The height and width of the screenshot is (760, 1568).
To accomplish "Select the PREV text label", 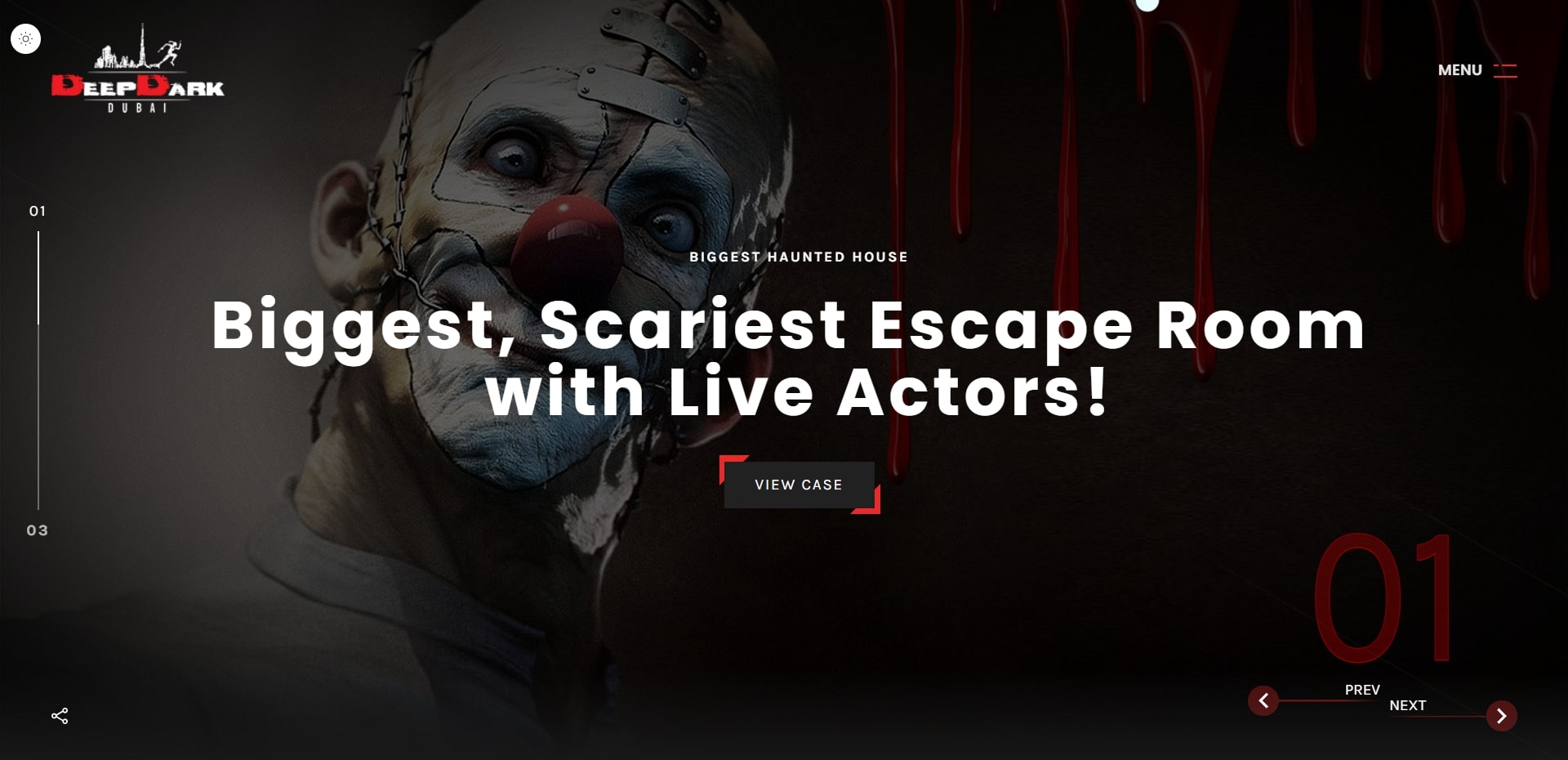I will (x=1362, y=690).
